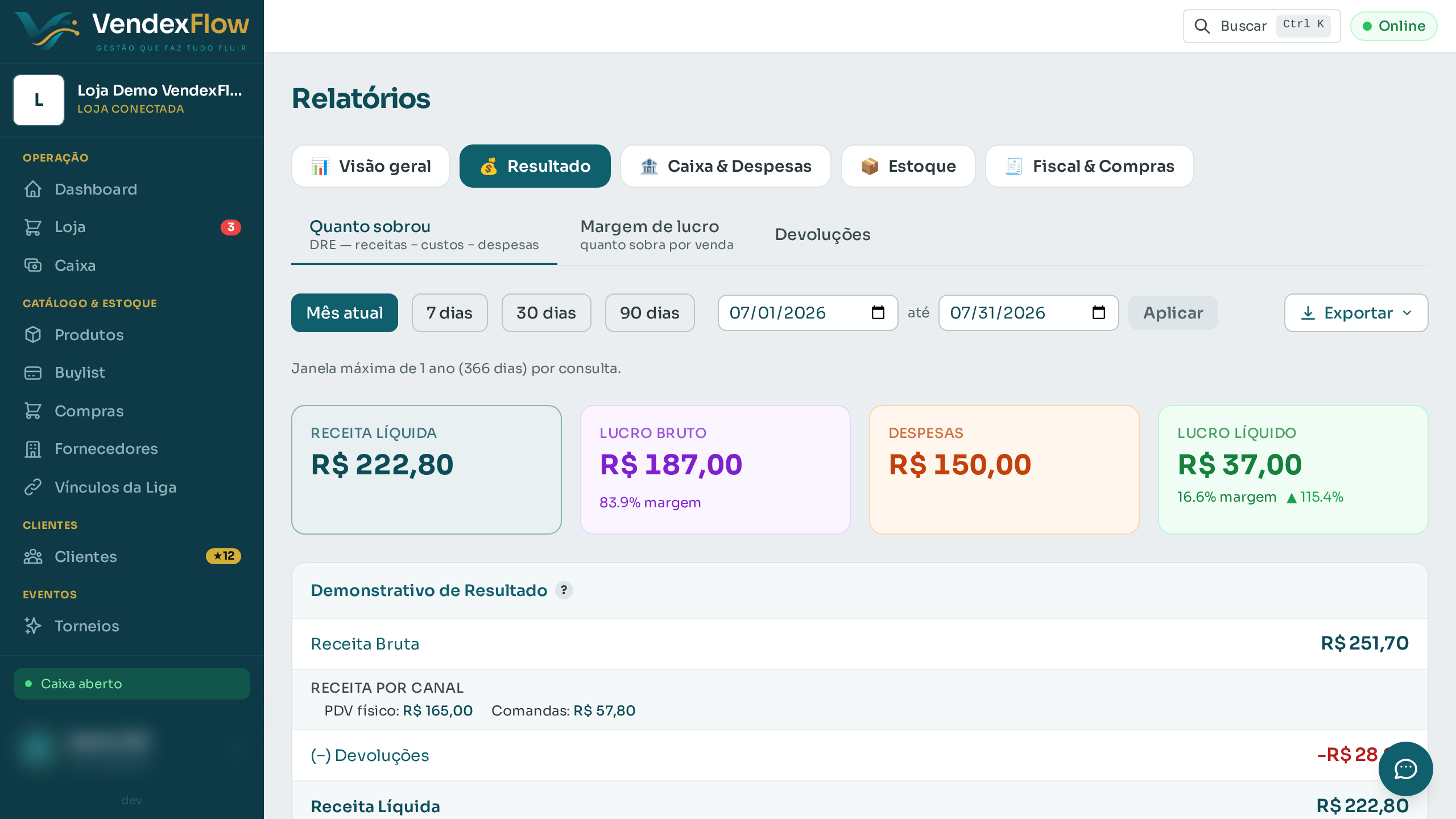
Task: Click the search magnifier icon
Action: point(1202,26)
